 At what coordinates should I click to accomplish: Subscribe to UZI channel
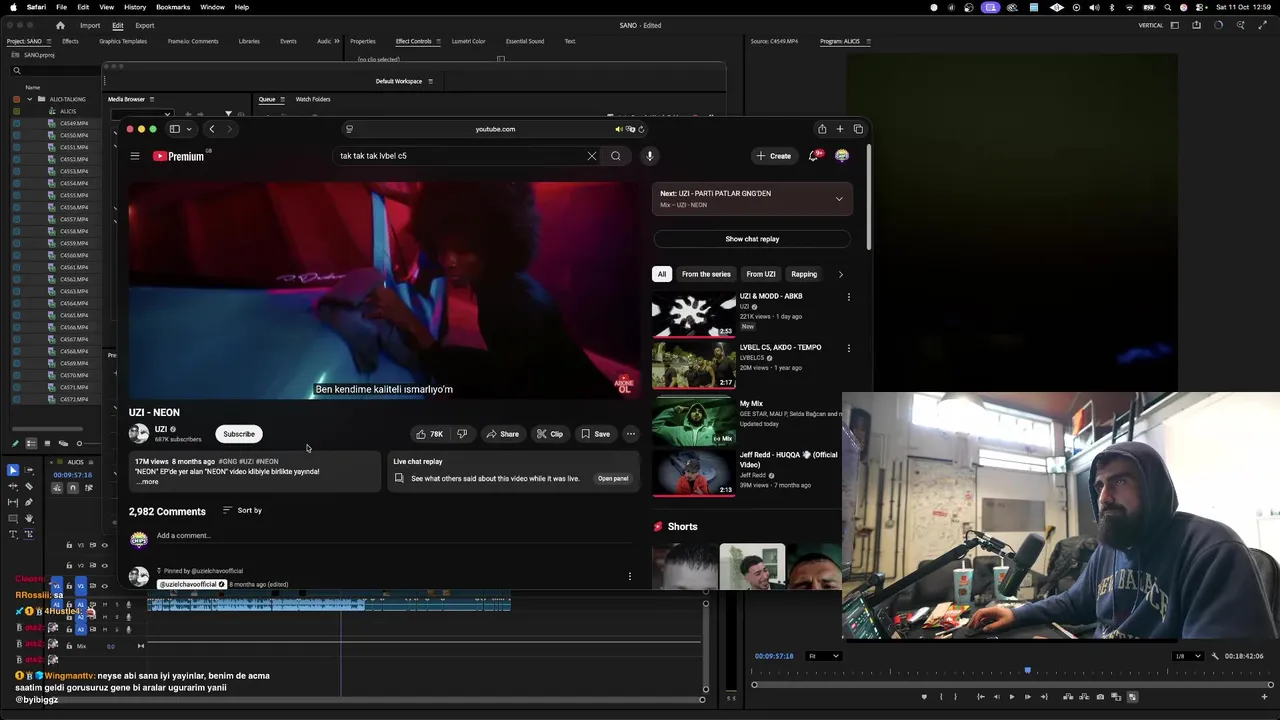click(x=239, y=434)
